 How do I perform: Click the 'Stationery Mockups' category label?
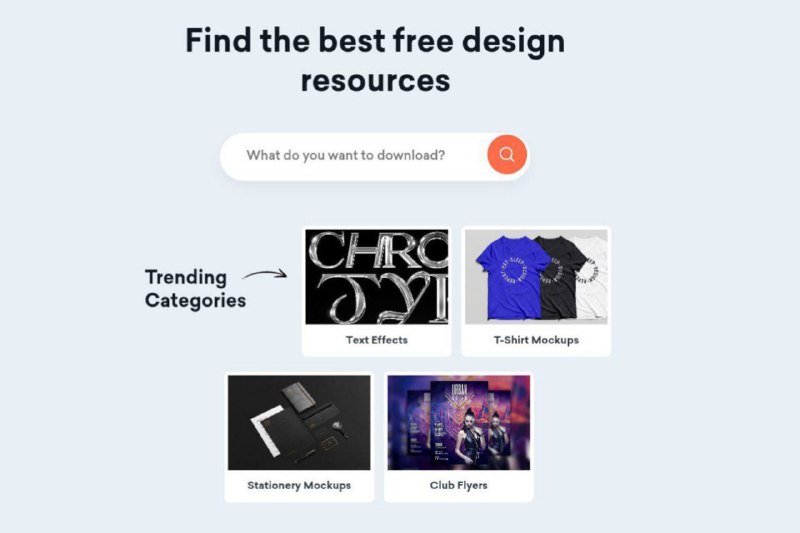299,485
